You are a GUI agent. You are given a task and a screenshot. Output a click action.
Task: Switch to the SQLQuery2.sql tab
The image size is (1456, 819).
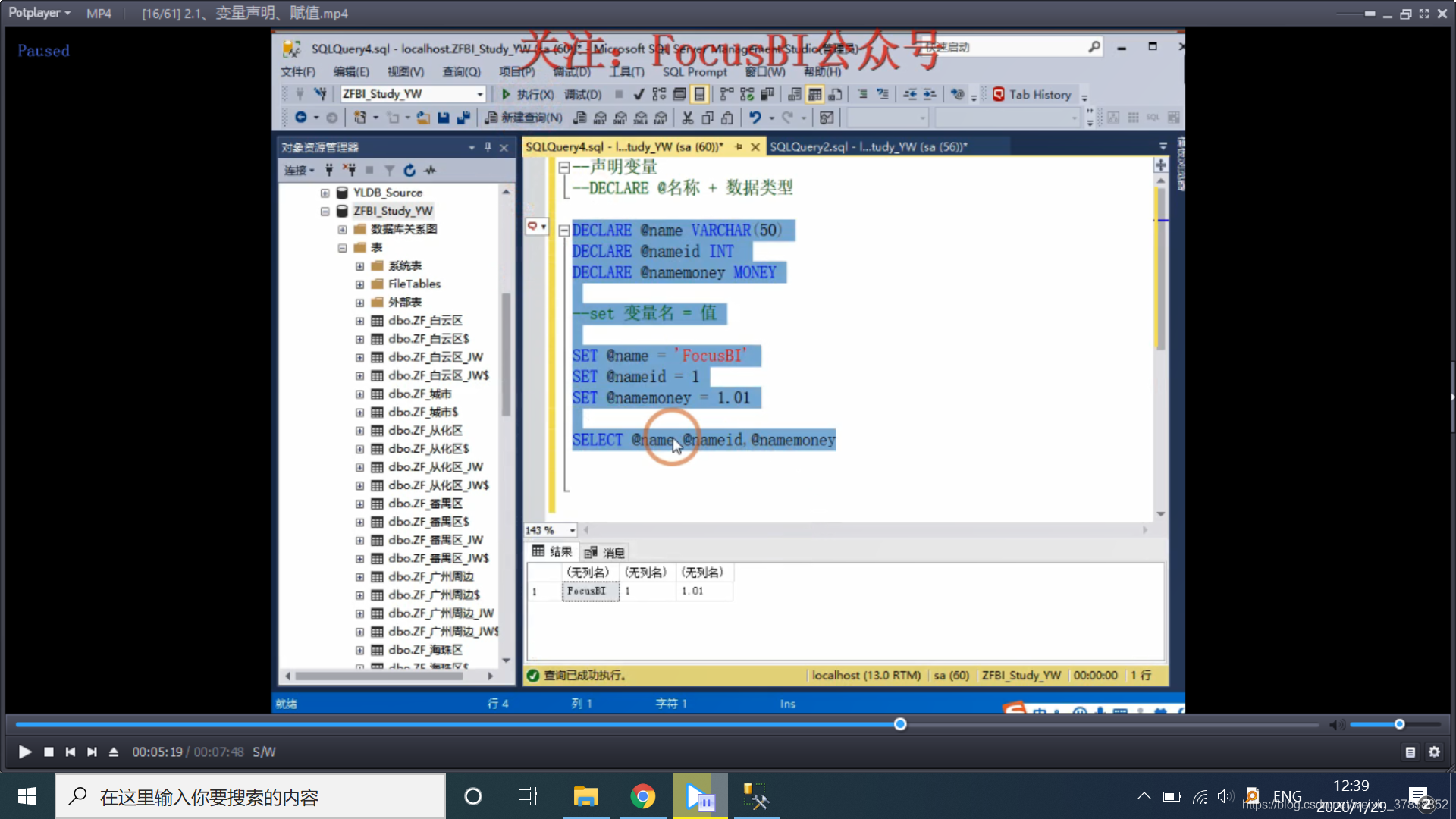(868, 146)
